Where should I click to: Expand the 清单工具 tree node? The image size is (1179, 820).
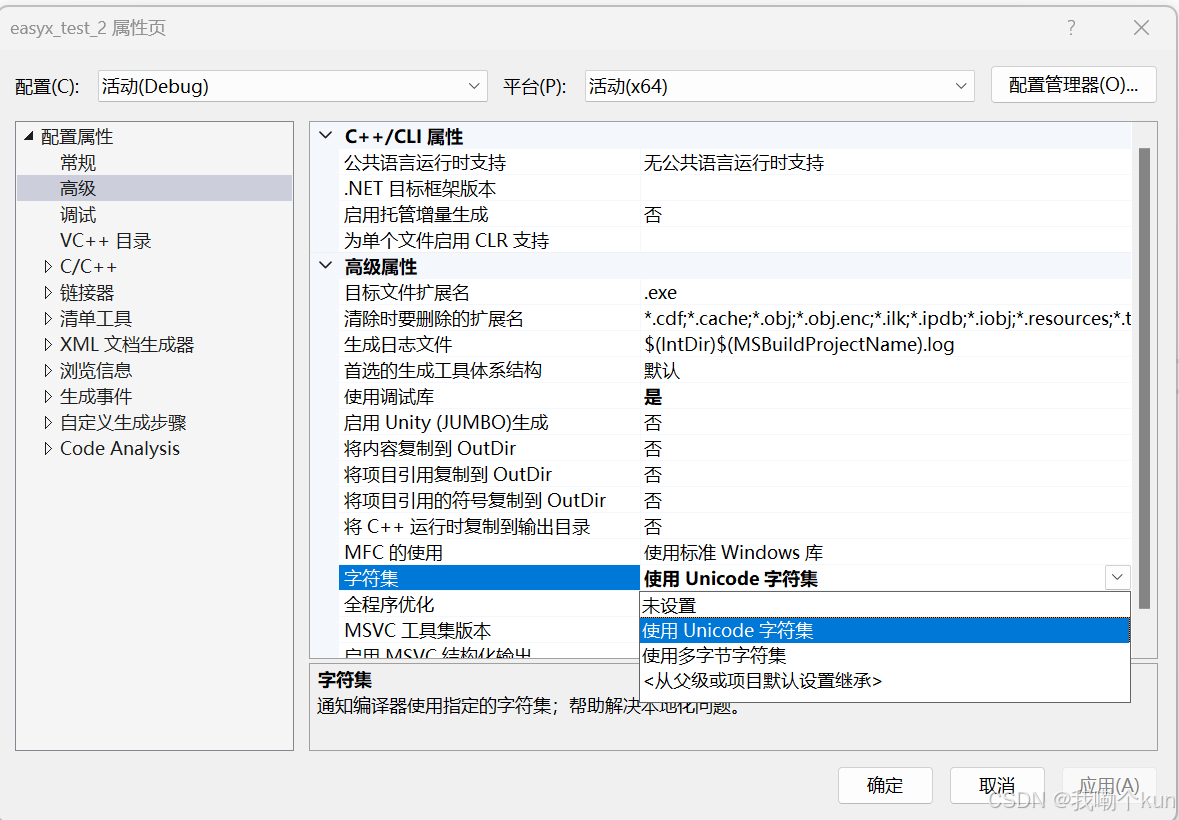(48, 318)
